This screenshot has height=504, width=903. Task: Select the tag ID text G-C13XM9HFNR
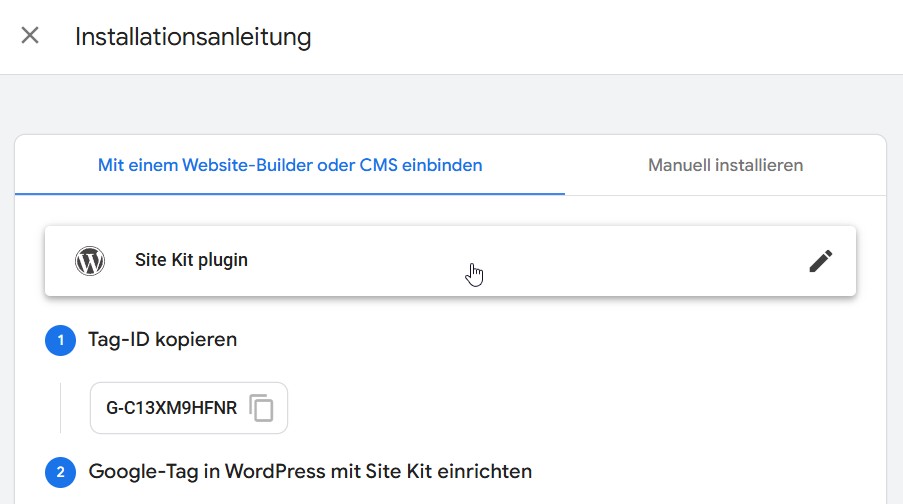point(172,408)
